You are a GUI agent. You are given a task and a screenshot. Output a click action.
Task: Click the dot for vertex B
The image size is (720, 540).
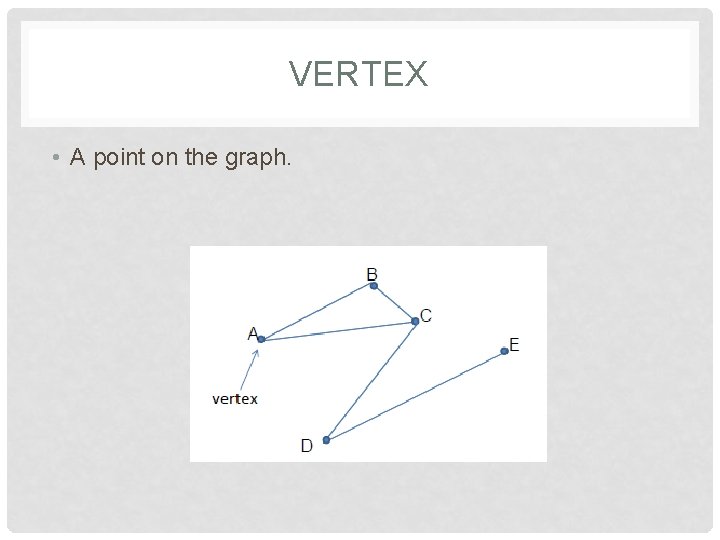pos(374,286)
